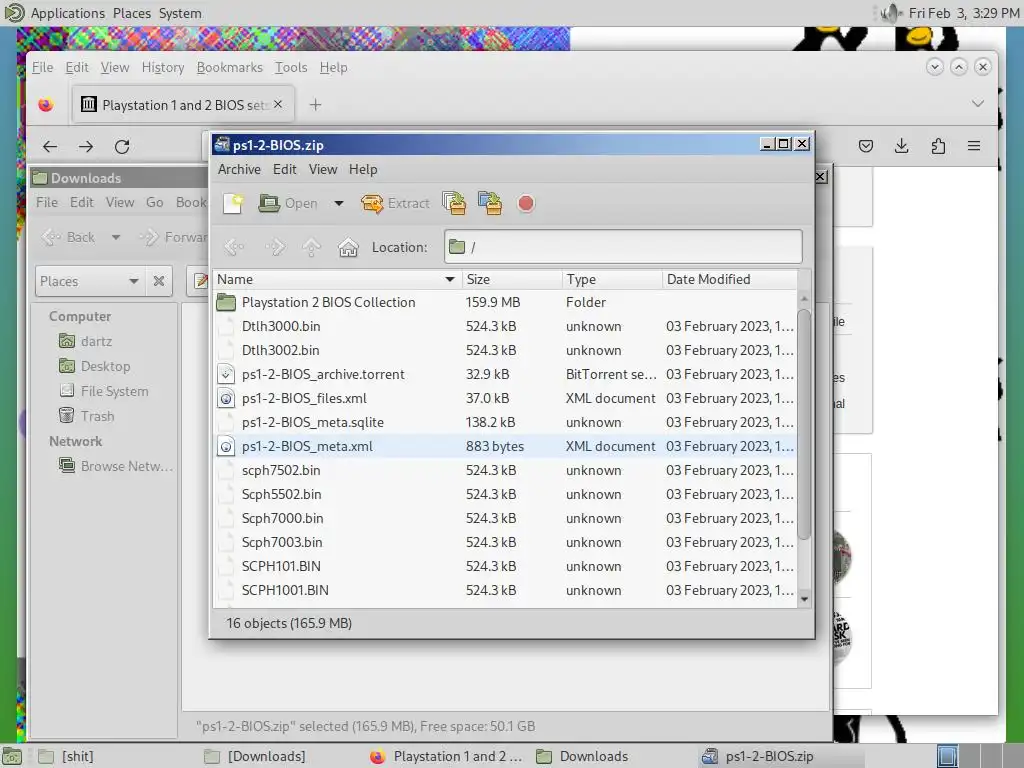Image resolution: width=1024 pixels, height=768 pixels.
Task: Click the Location path input field
Action: (623, 247)
